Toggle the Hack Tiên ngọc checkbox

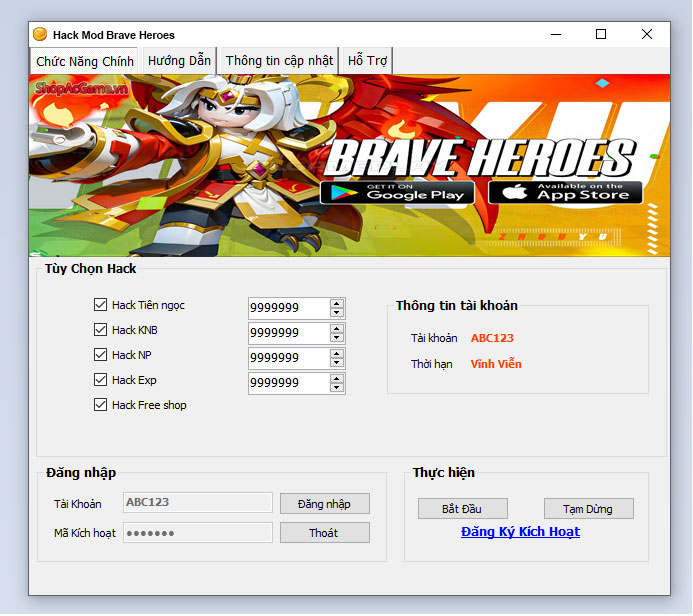click(100, 304)
